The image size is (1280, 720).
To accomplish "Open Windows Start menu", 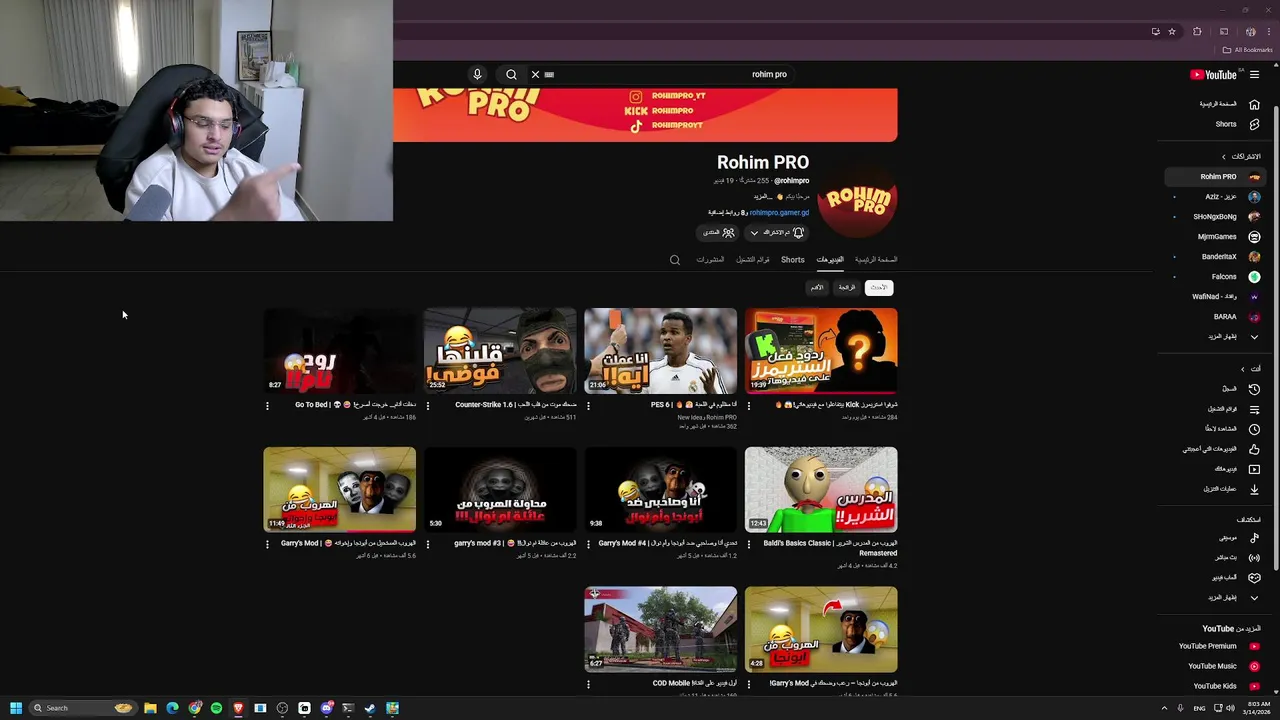I will [x=16, y=708].
